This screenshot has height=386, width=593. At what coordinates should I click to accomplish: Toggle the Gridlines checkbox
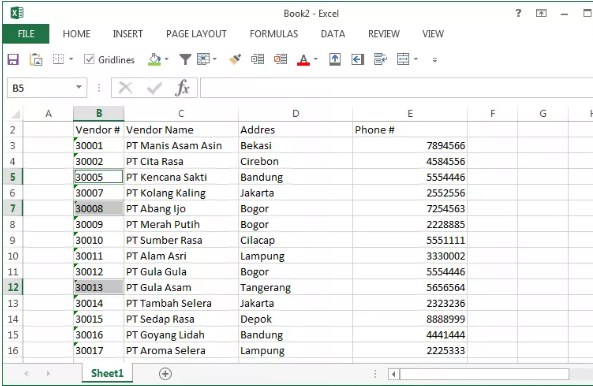pos(89,59)
